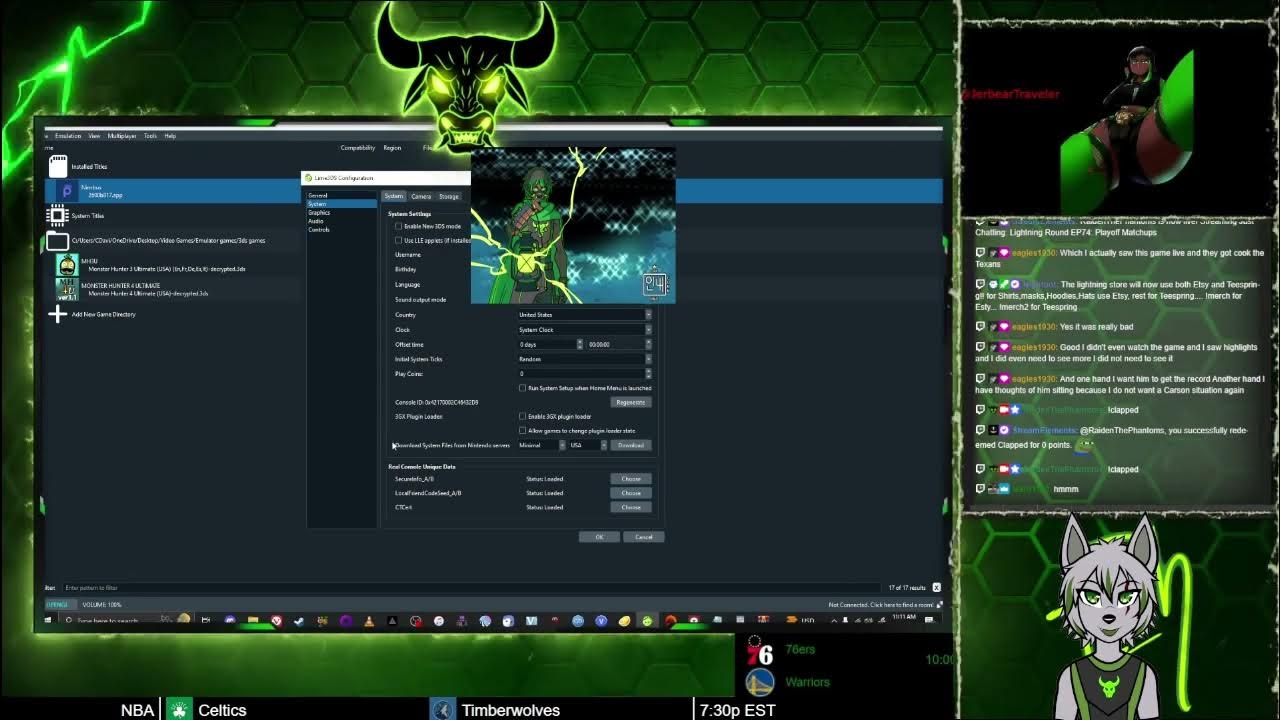
Task: Clear the filter with the X icon
Action: pos(936,587)
